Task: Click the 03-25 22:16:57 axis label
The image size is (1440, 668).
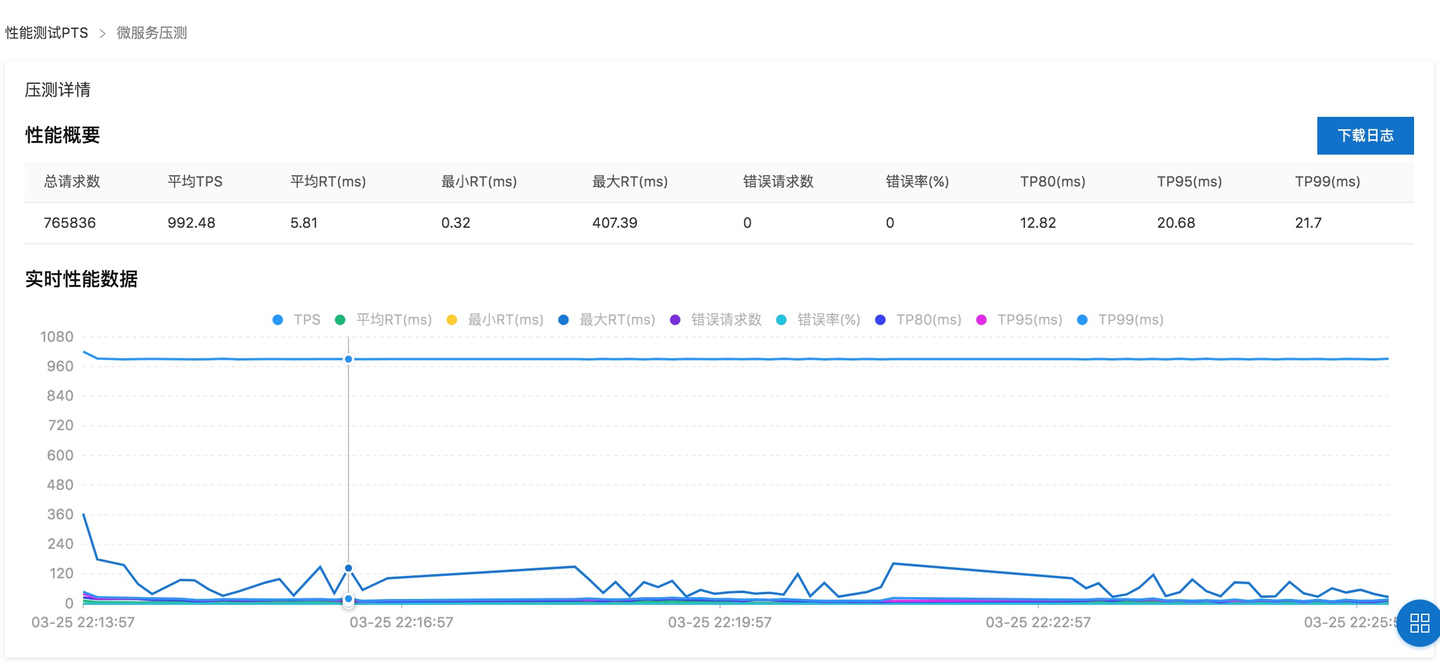Action: pos(401,622)
